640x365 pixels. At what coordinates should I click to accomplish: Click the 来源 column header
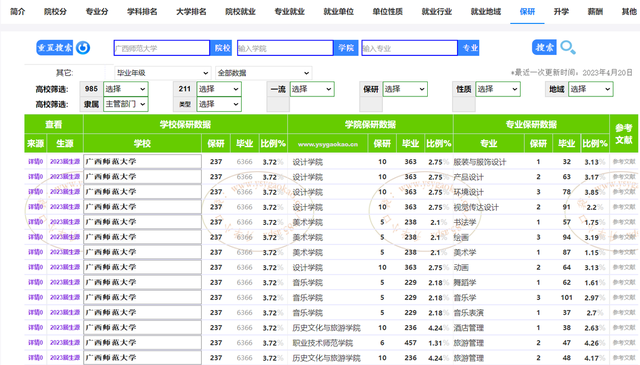click(36, 143)
